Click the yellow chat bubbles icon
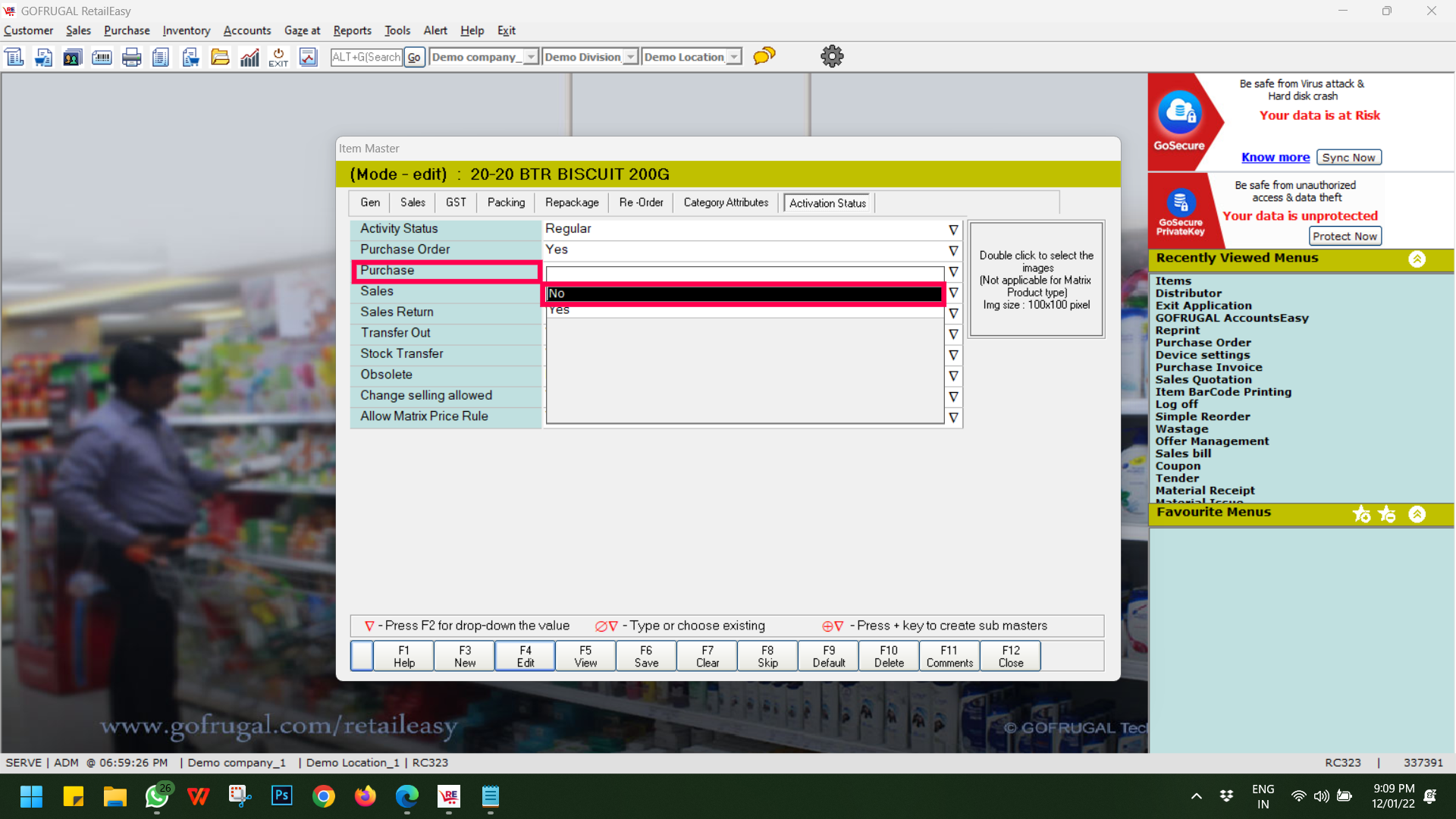 [764, 56]
